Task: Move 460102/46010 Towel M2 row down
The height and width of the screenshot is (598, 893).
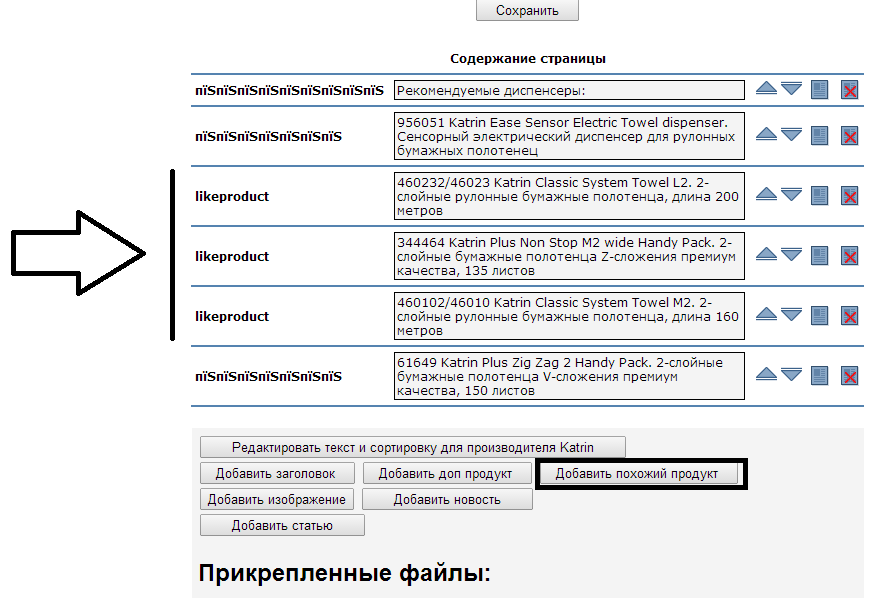Action: coord(792,314)
